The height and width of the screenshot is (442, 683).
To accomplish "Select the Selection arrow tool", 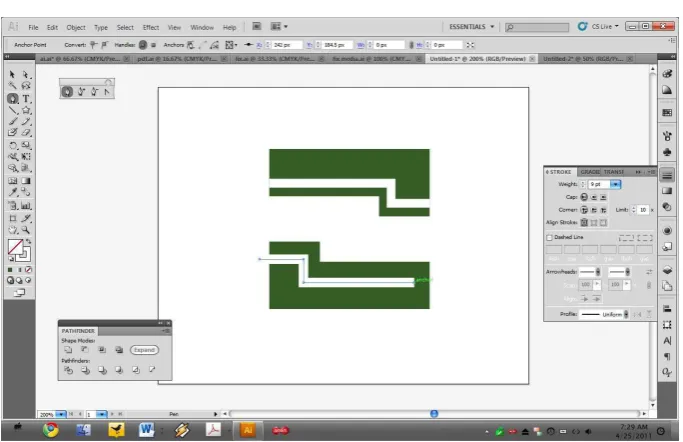I will (x=12, y=74).
